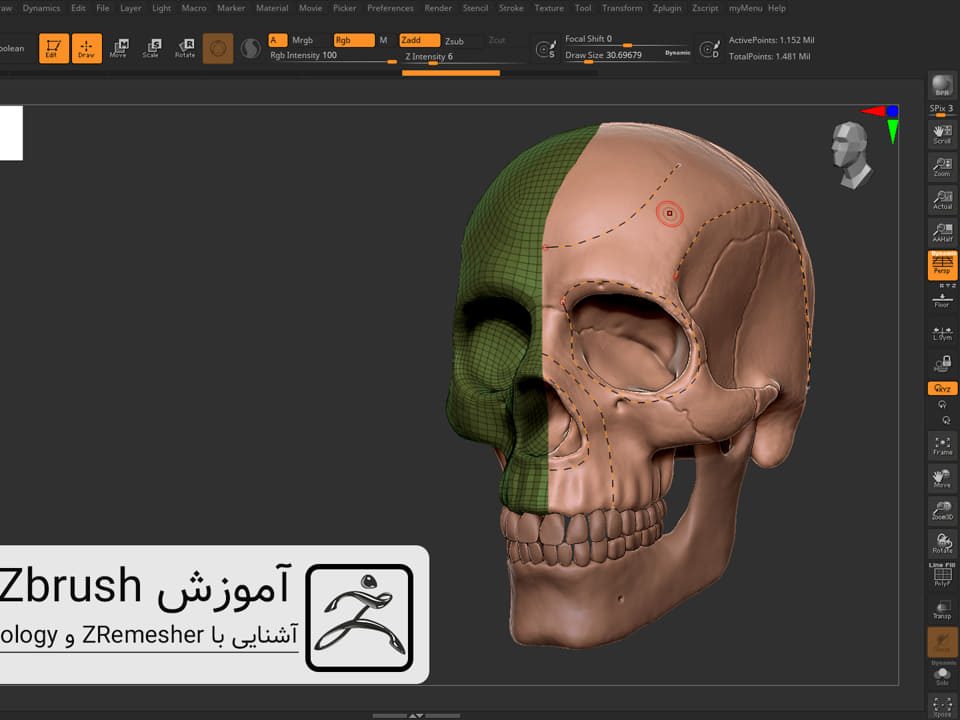The width and height of the screenshot is (960, 720).
Task: Open the Macro menu
Action: (x=194, y=8)
